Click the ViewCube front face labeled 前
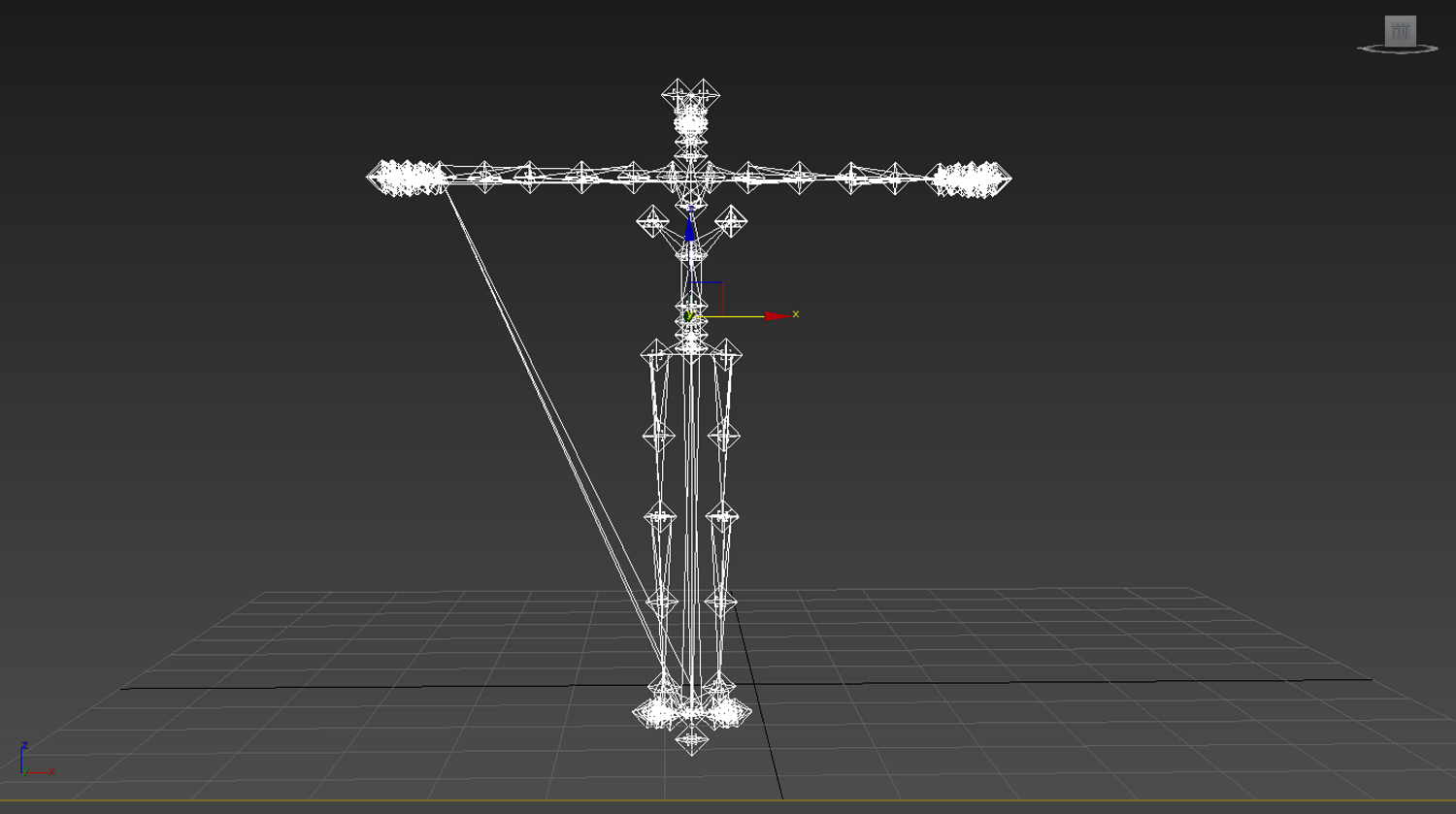The height and width of the screenshot is (814, 1456). [x=1400, y=31]
